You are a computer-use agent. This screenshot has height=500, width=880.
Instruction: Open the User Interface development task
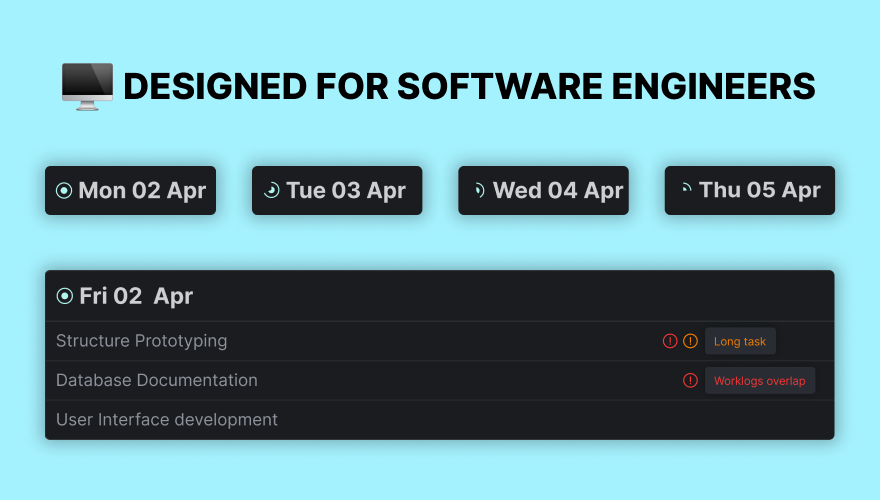pos(167,420)
